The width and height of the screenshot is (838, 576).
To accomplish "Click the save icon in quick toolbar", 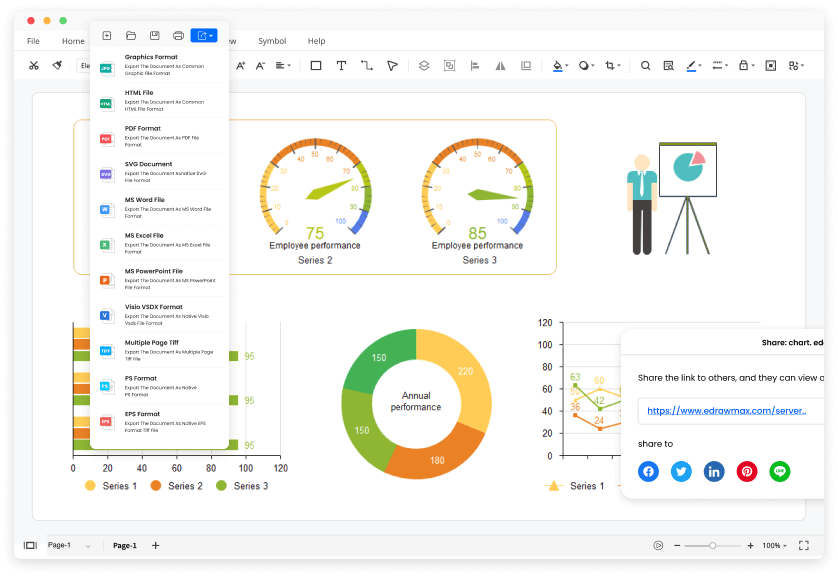I will coord(154,36).
